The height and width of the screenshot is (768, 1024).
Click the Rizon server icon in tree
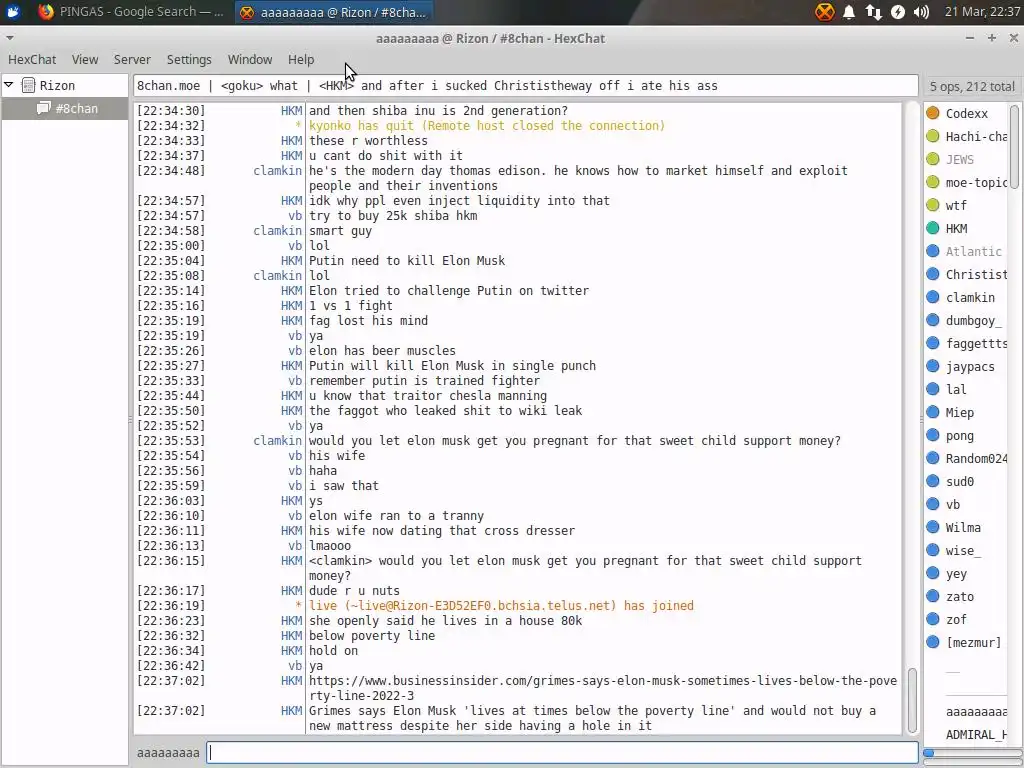28,85
